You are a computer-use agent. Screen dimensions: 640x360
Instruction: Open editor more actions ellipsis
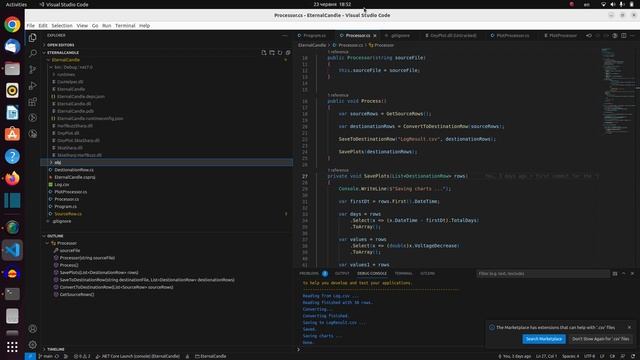[632, 36]
